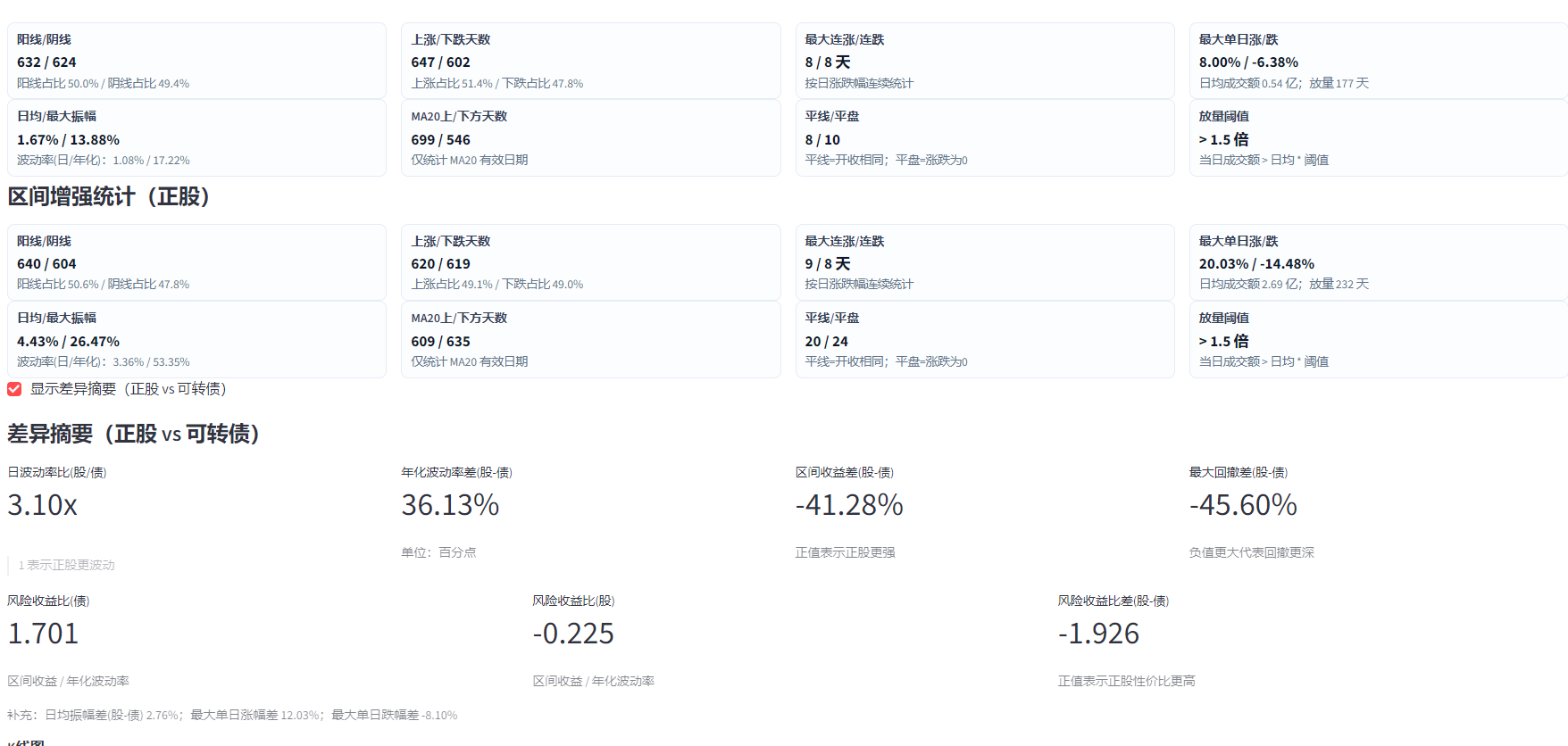This screenshot has width=1568, height=746.
Task: Click the 区间增强统计（正股）section heading
Action: [x=109, y=196]
